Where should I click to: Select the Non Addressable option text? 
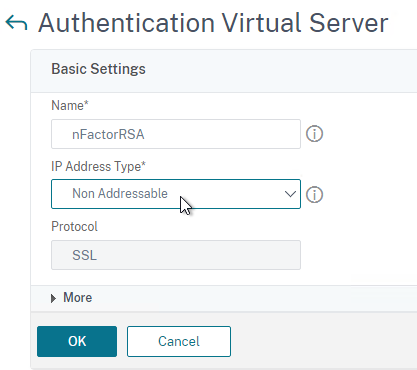[x=120, y=194]
